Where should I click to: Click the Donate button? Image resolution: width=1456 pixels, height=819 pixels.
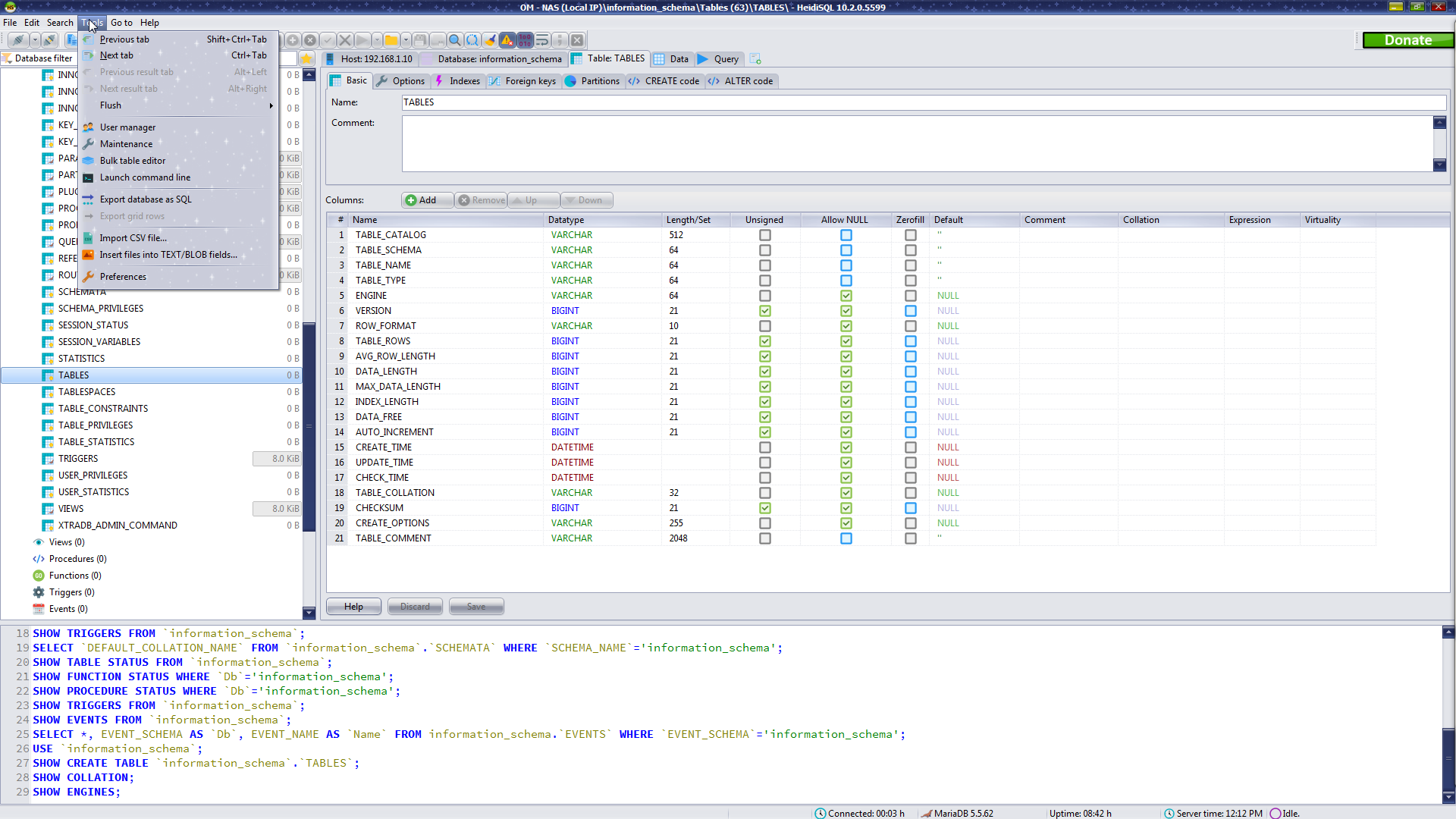(x=1407, y=40)
